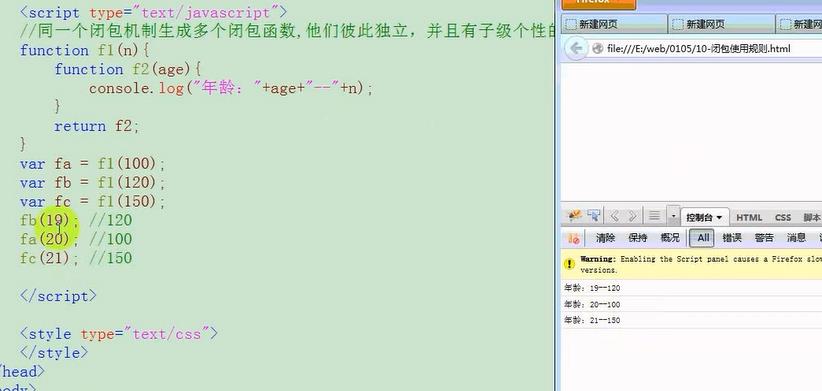This screenshot has width=822, height=391.
Task: Open the small dropdown arrow beside the lines icon
Action: 673,216
